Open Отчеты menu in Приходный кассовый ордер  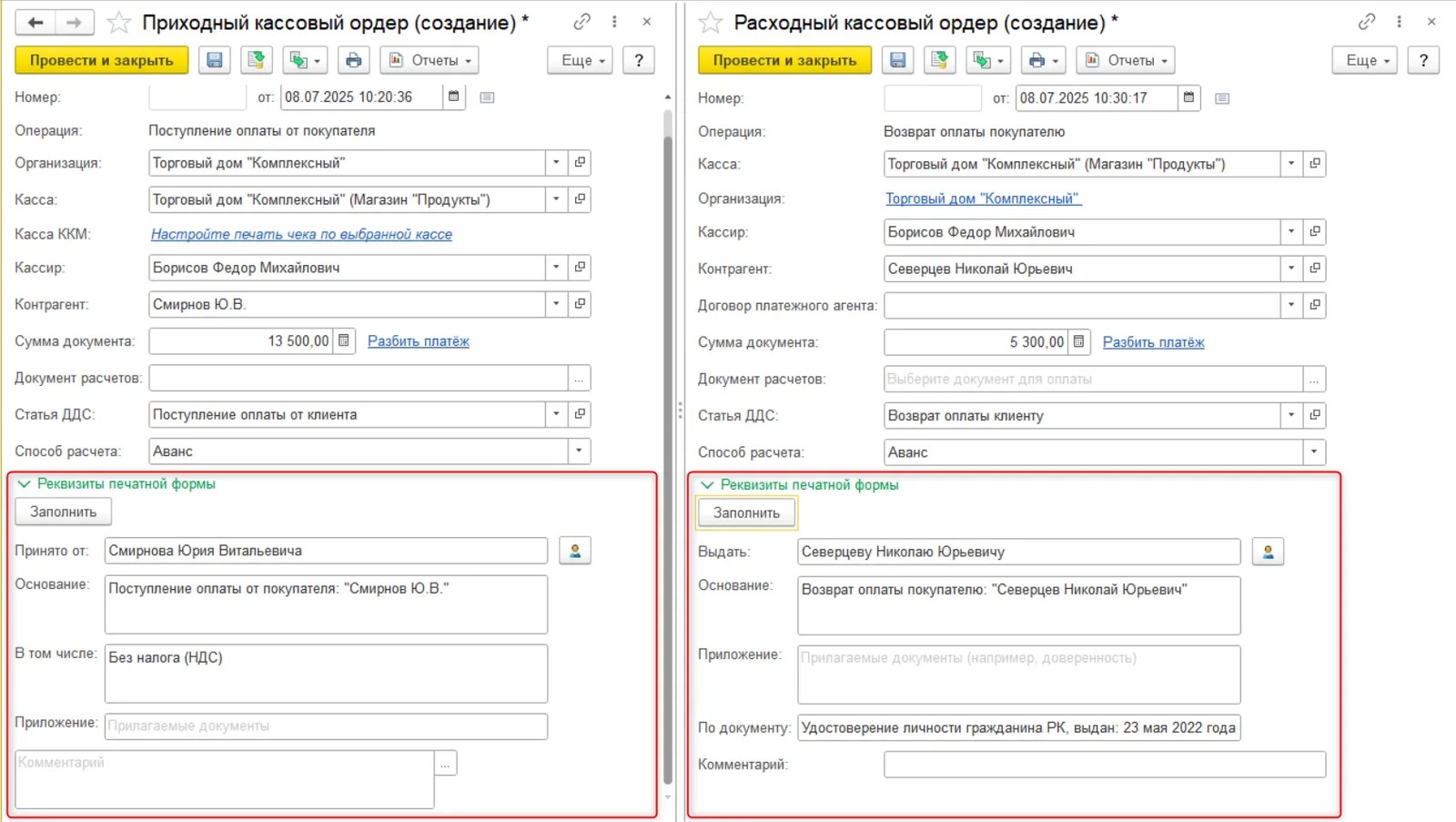(x=430, y=60)
